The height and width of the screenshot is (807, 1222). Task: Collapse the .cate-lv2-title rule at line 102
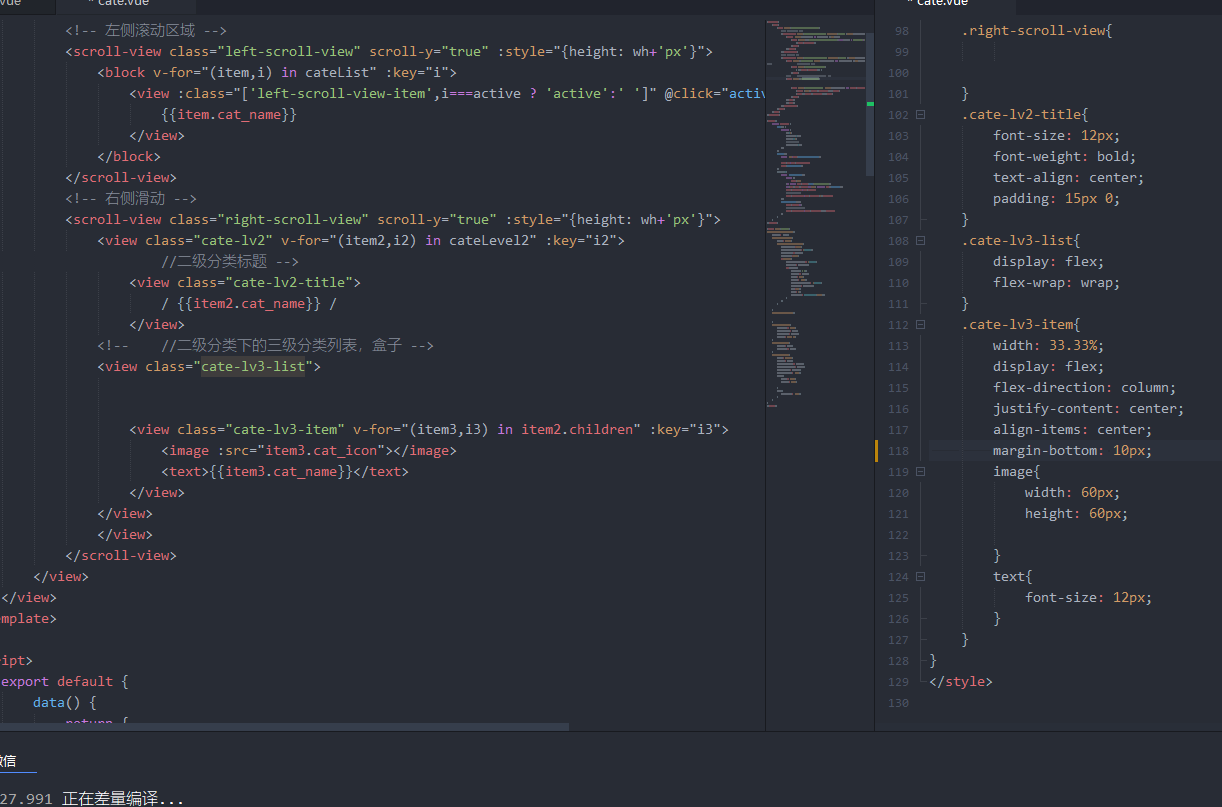click(920, 114)
